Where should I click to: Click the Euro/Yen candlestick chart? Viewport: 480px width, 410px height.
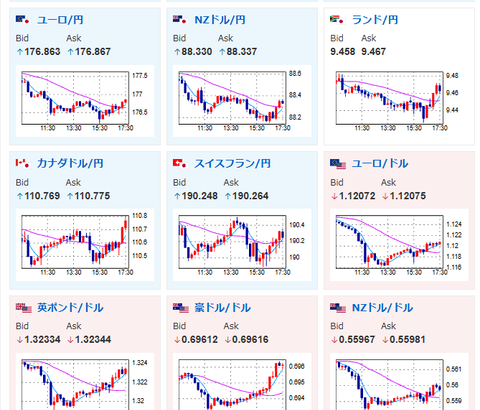click(85, 101)
